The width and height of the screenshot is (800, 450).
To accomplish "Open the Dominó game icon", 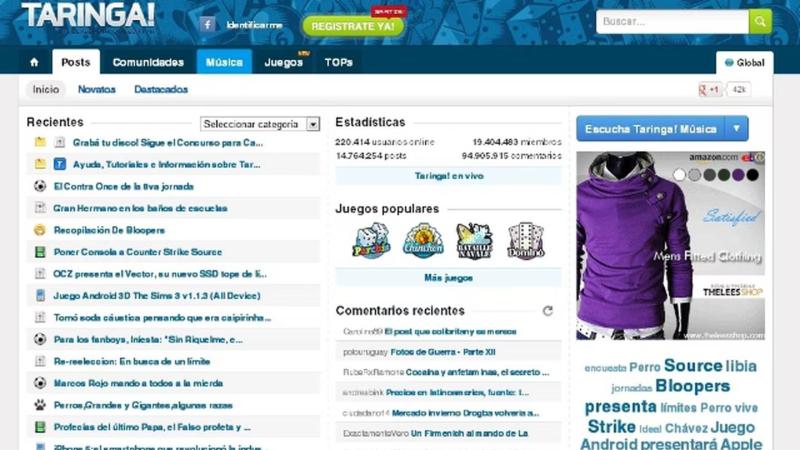I will click(525, 241).
